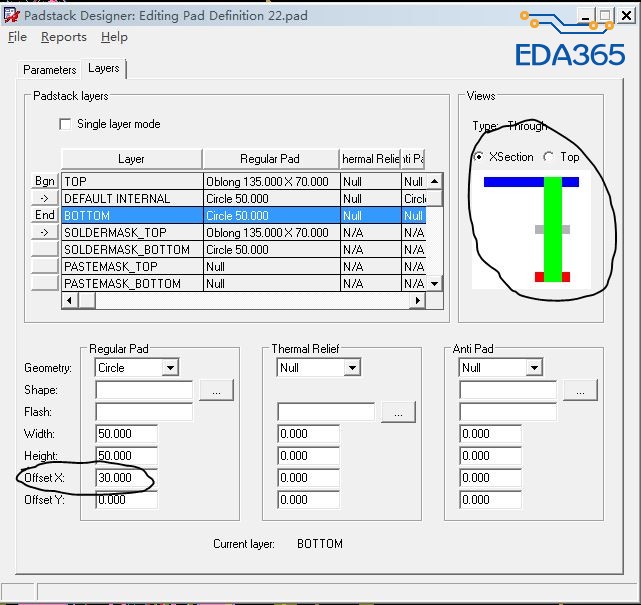Click scroll left arrow of layers list
The width and height of the screenshot is (641, 605).
69,300
